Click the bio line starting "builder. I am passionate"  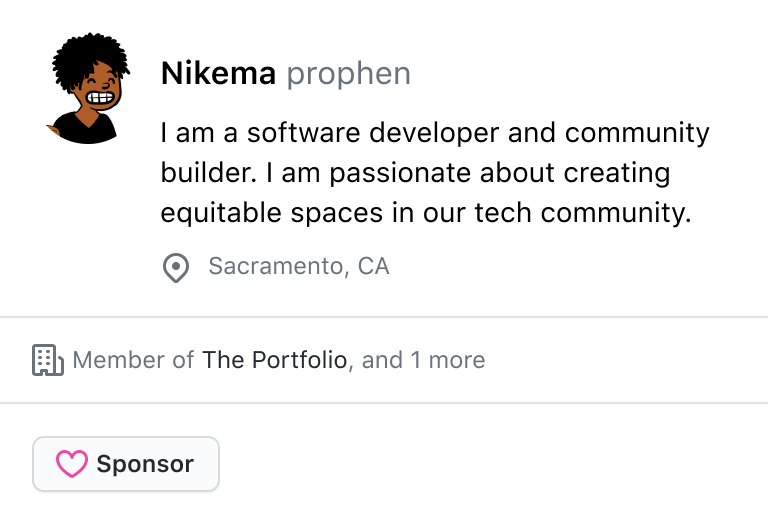[415, 173]
